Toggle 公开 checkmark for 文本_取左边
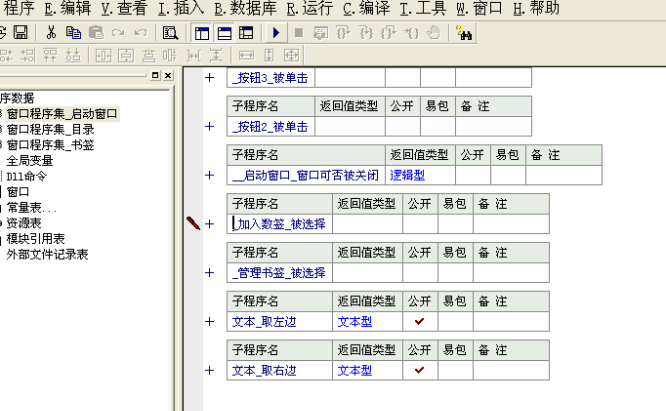 pyautogui.click(x=420, y=321)
